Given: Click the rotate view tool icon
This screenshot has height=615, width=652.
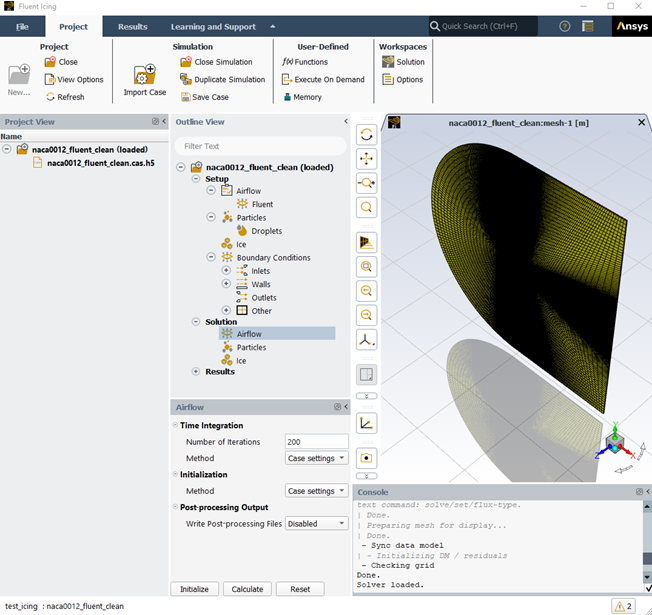Looking at the screenshot, I should [x=367, y=134].
